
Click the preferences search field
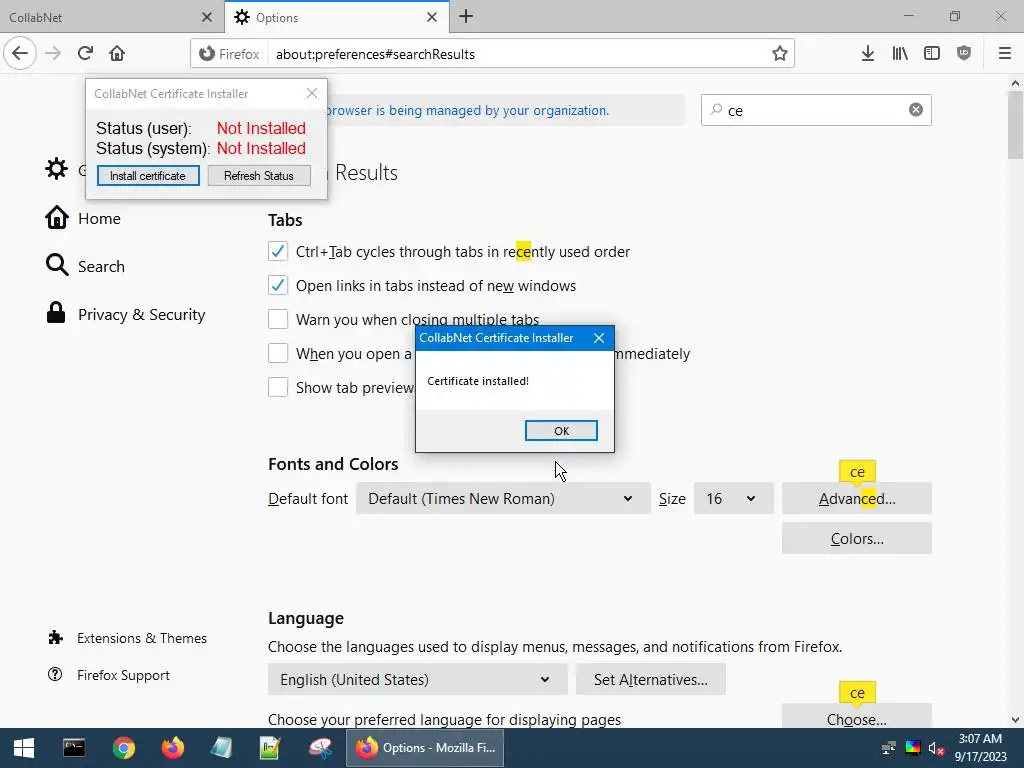(x=816, y=110)
